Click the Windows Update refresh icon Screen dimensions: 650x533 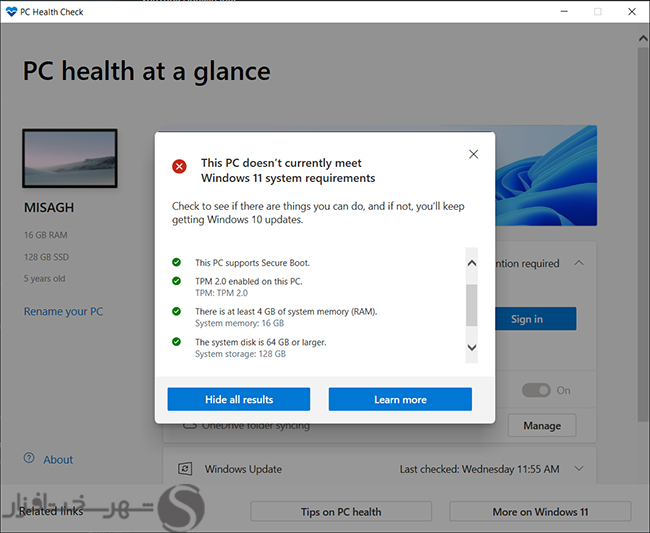185,469
